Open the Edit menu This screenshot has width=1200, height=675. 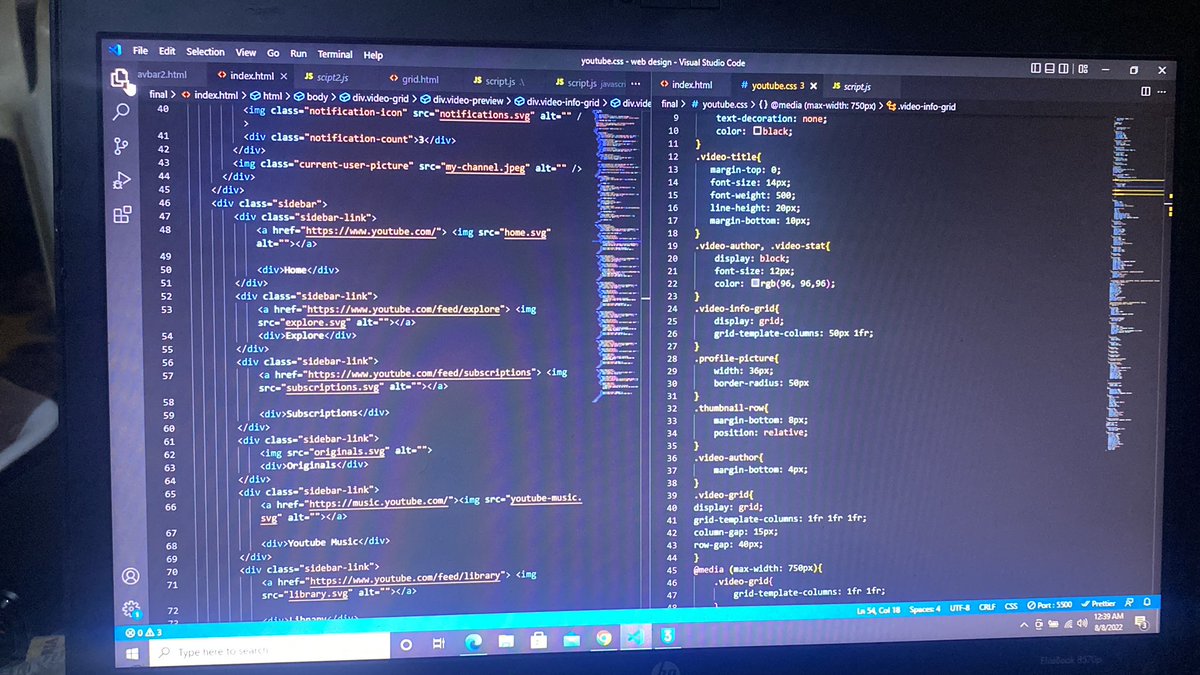166,51
